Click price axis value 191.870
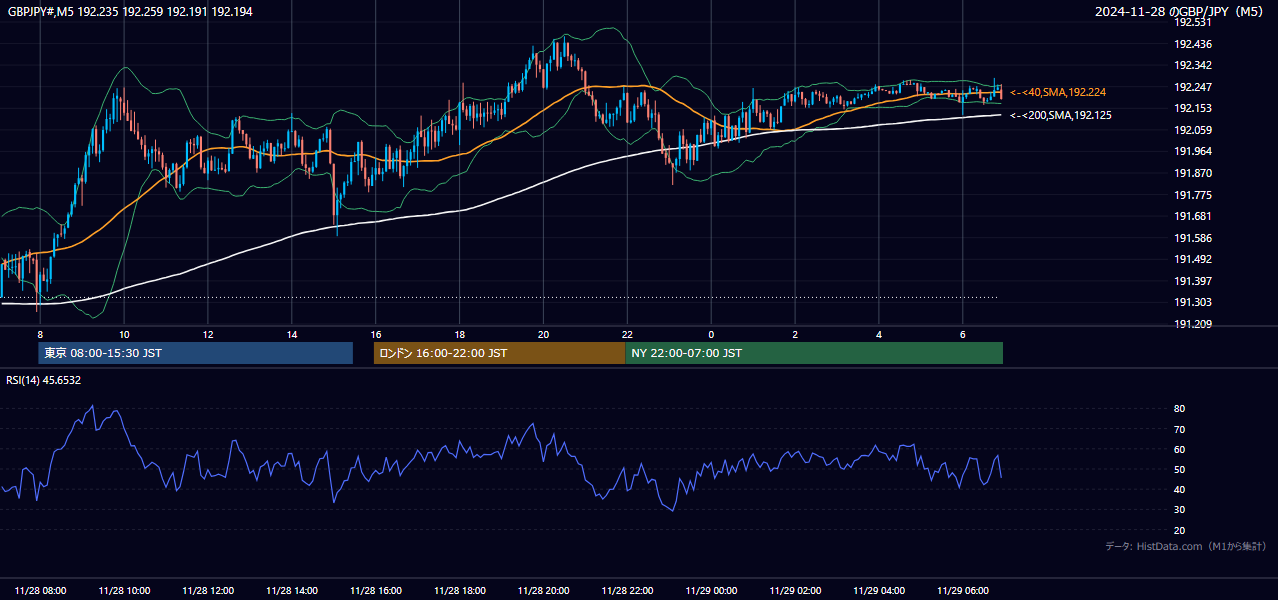The height and width of the screenshot is (600, 1278). (1193, 173)
